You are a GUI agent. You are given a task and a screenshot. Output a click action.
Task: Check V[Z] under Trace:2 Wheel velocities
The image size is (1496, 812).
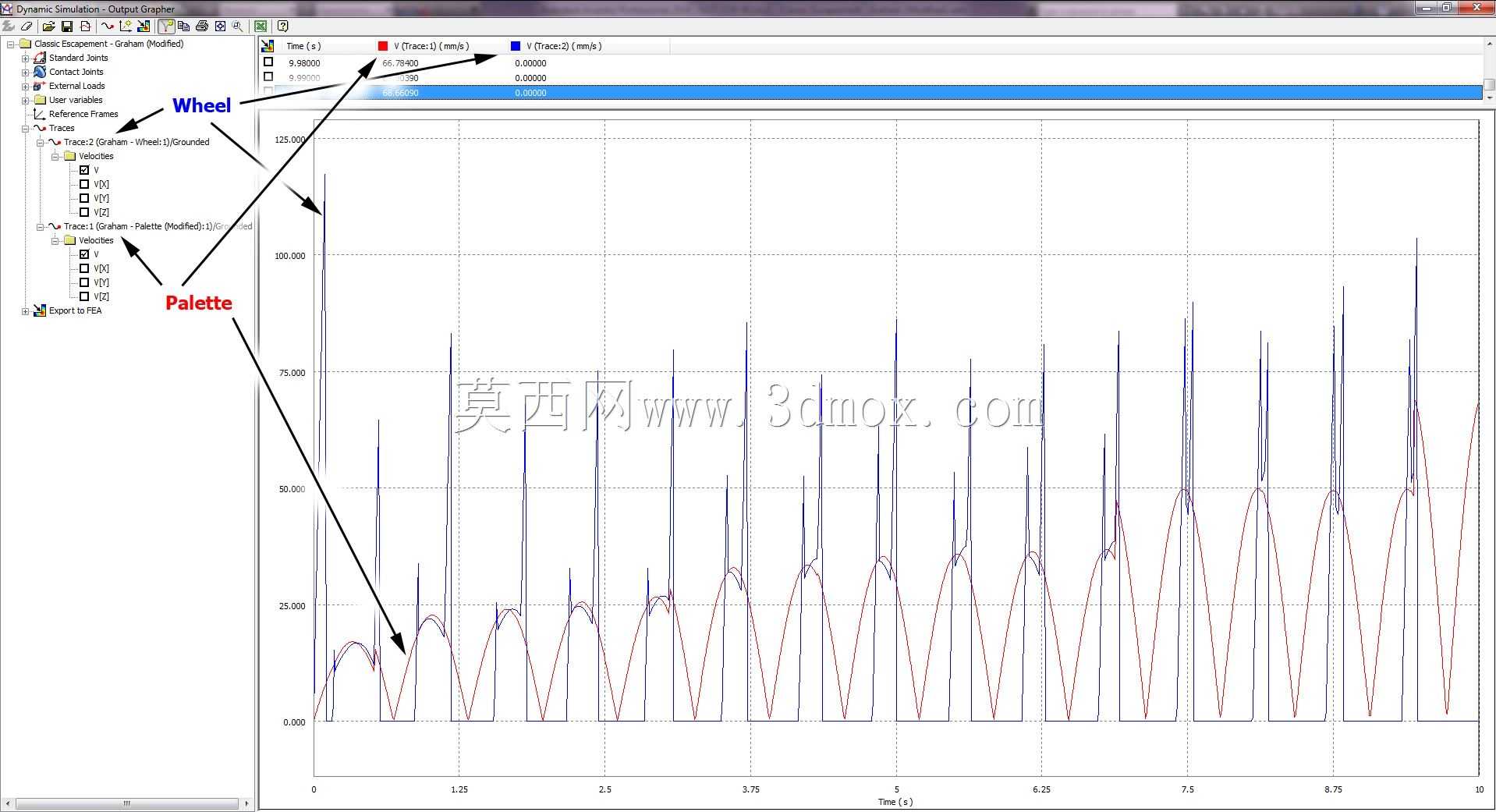(84, 212)
